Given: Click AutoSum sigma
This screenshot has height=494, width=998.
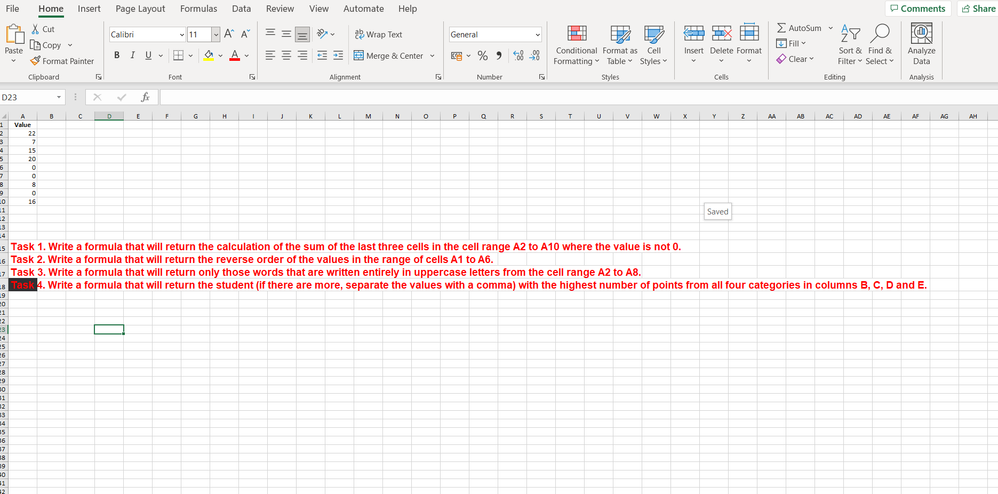Looking at the screenshot, I should pos(782,29).
